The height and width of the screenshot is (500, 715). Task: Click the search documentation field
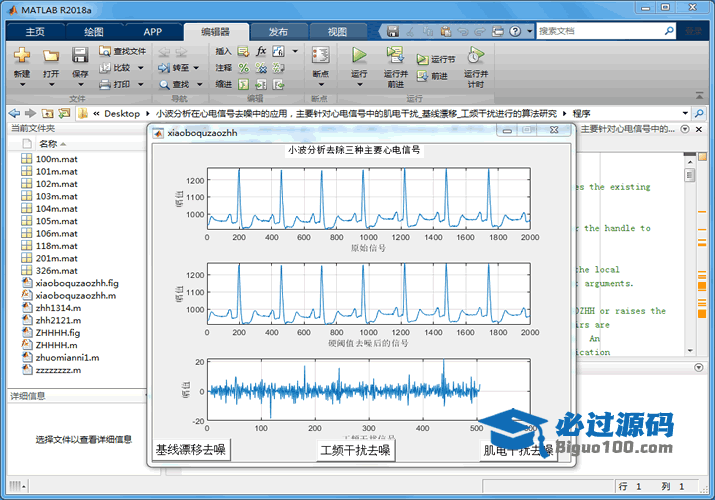(600, 31)
